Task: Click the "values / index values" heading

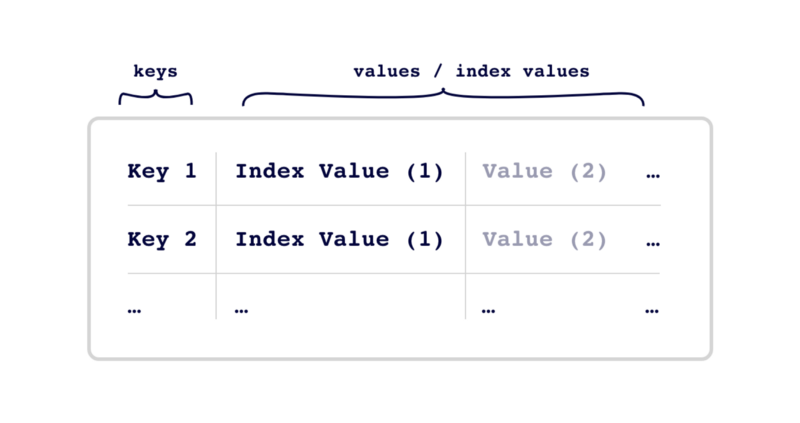Action: coord(471,71)
